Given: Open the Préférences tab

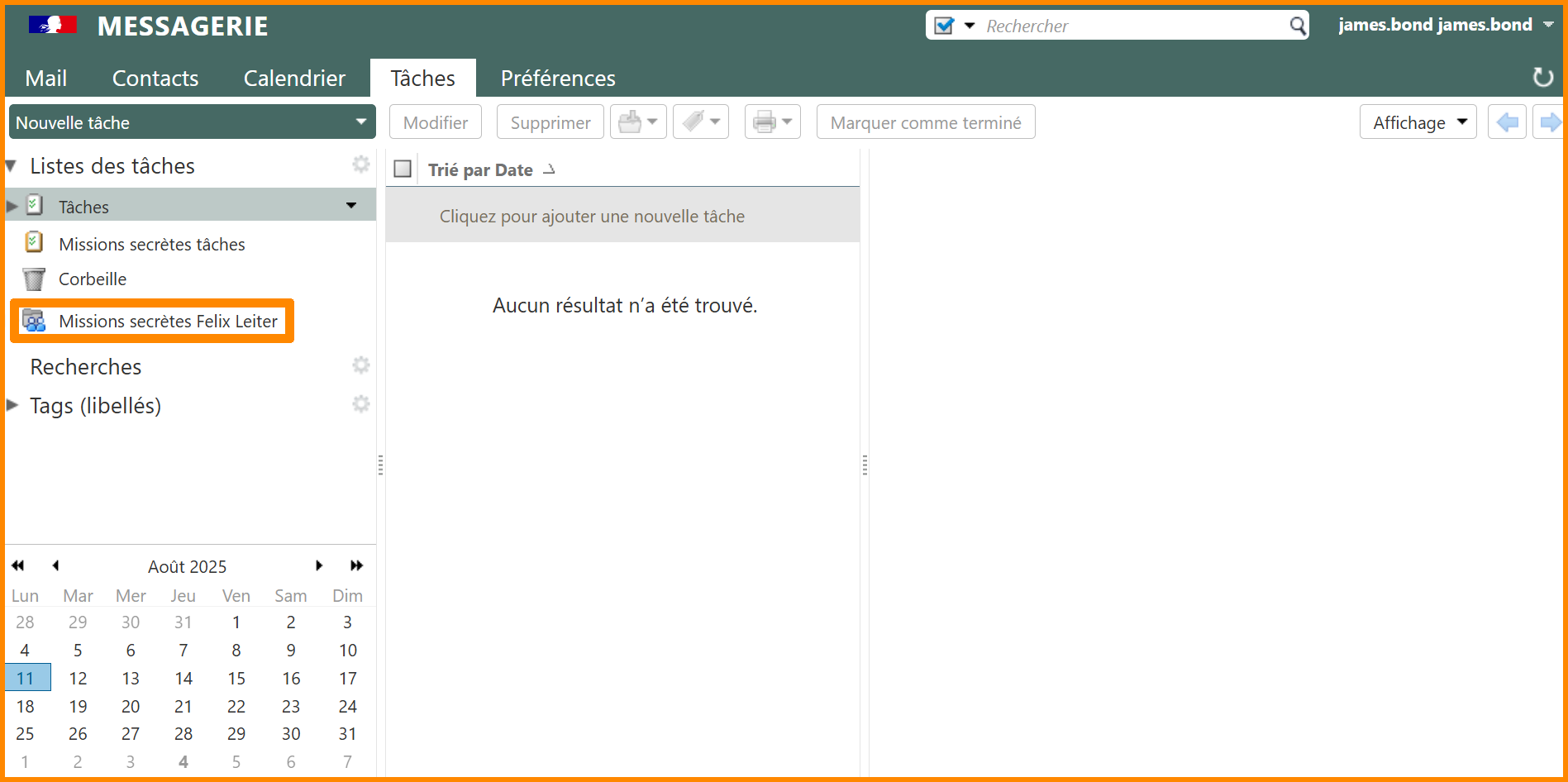Looking at the screenshot, I should 558,79.
